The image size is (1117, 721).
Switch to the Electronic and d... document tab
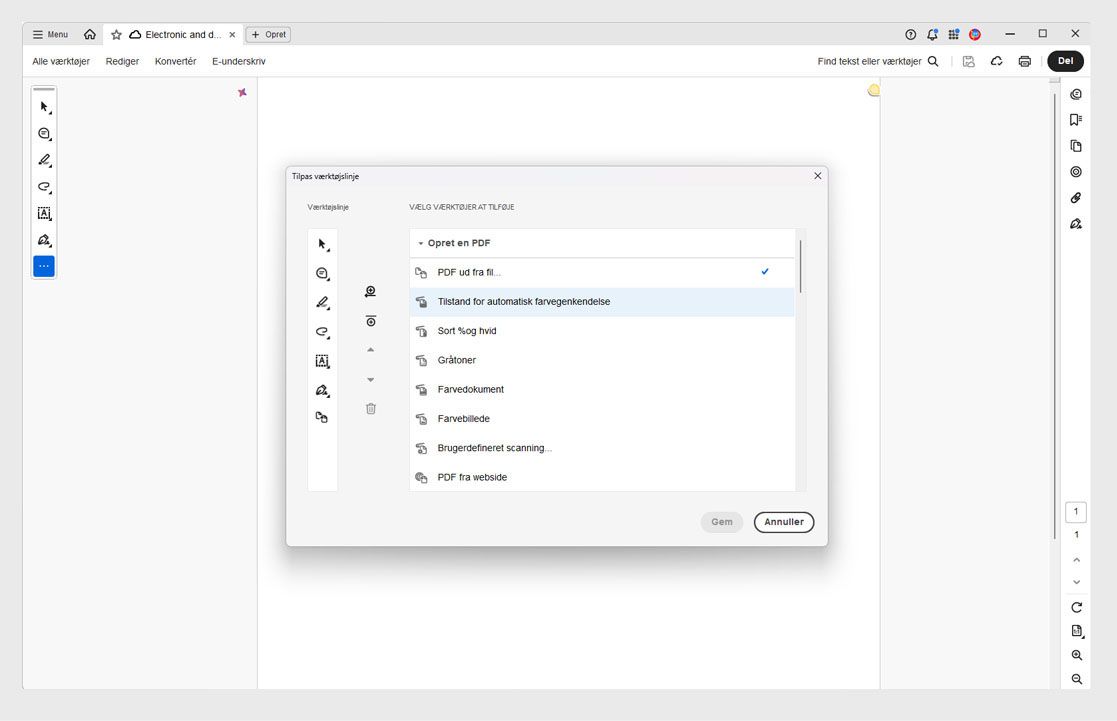pyautogui.click(x=175, y=34)
